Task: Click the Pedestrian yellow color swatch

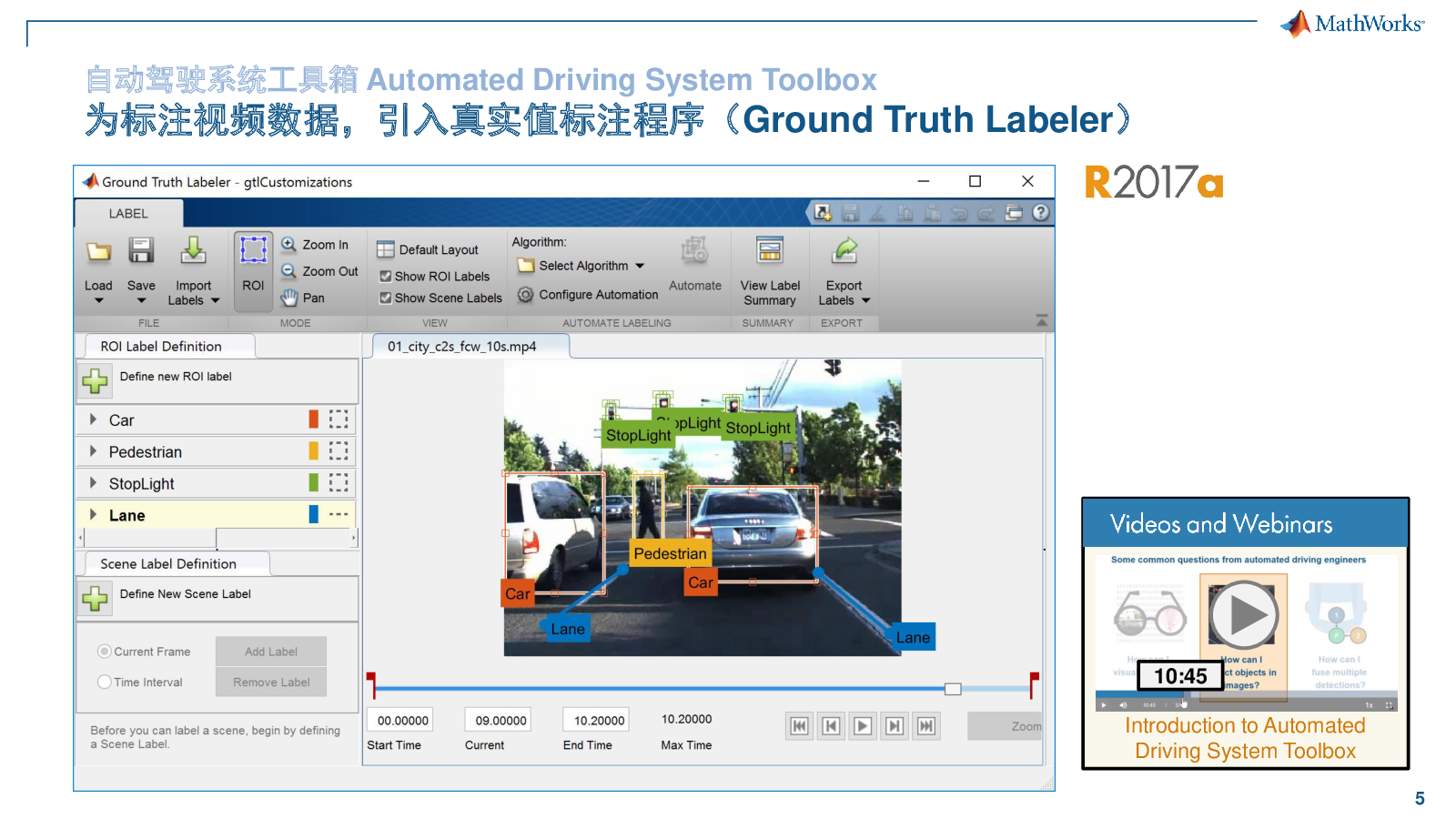Action: [314, 450]
